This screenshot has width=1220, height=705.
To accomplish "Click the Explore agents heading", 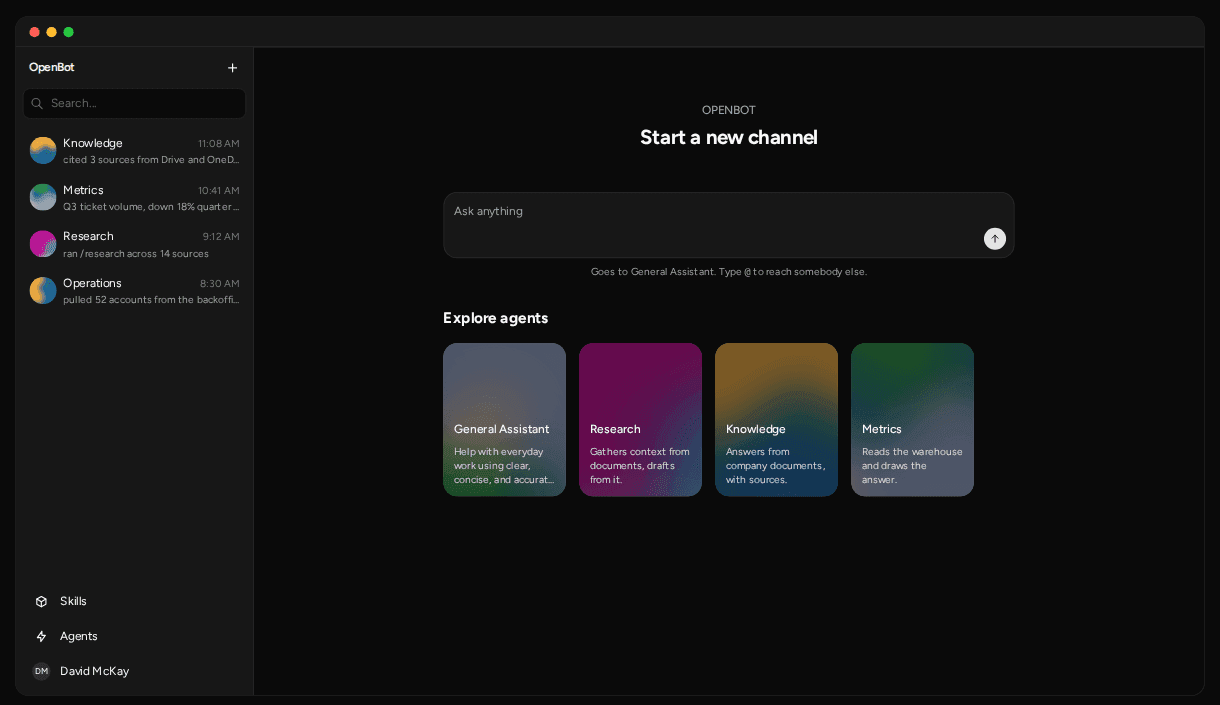I will point(496,318).
